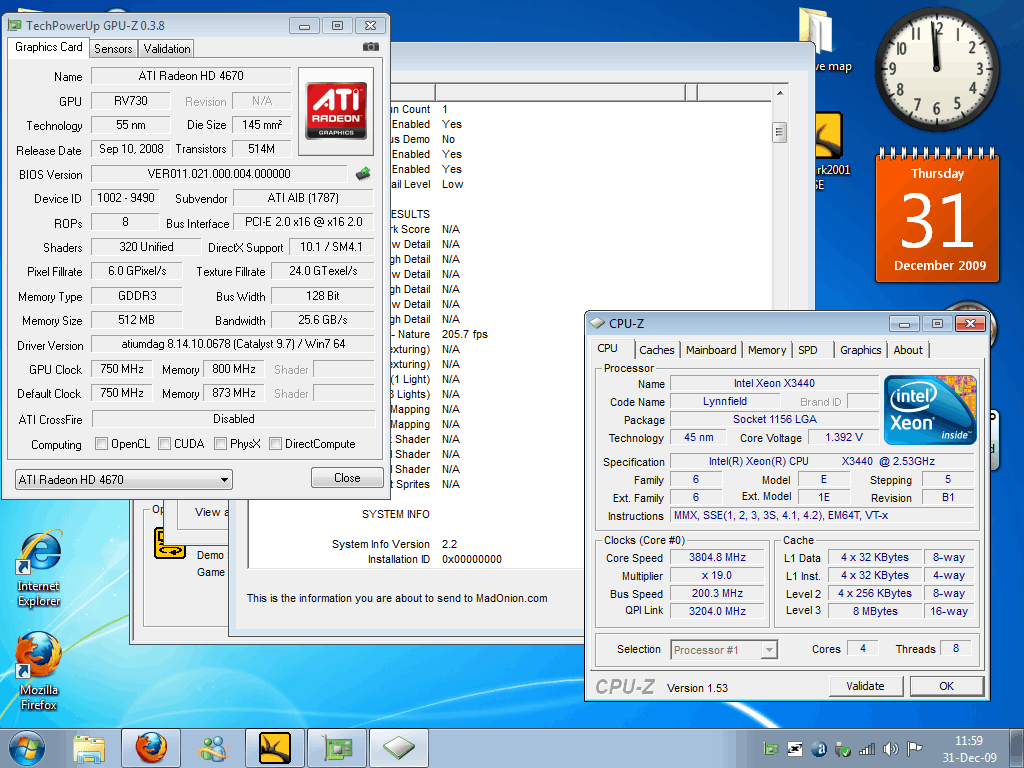Viewport: 1024px width, 768px height.
Task: Click the ATI Radeon logo
Action: tap(336, 110)
